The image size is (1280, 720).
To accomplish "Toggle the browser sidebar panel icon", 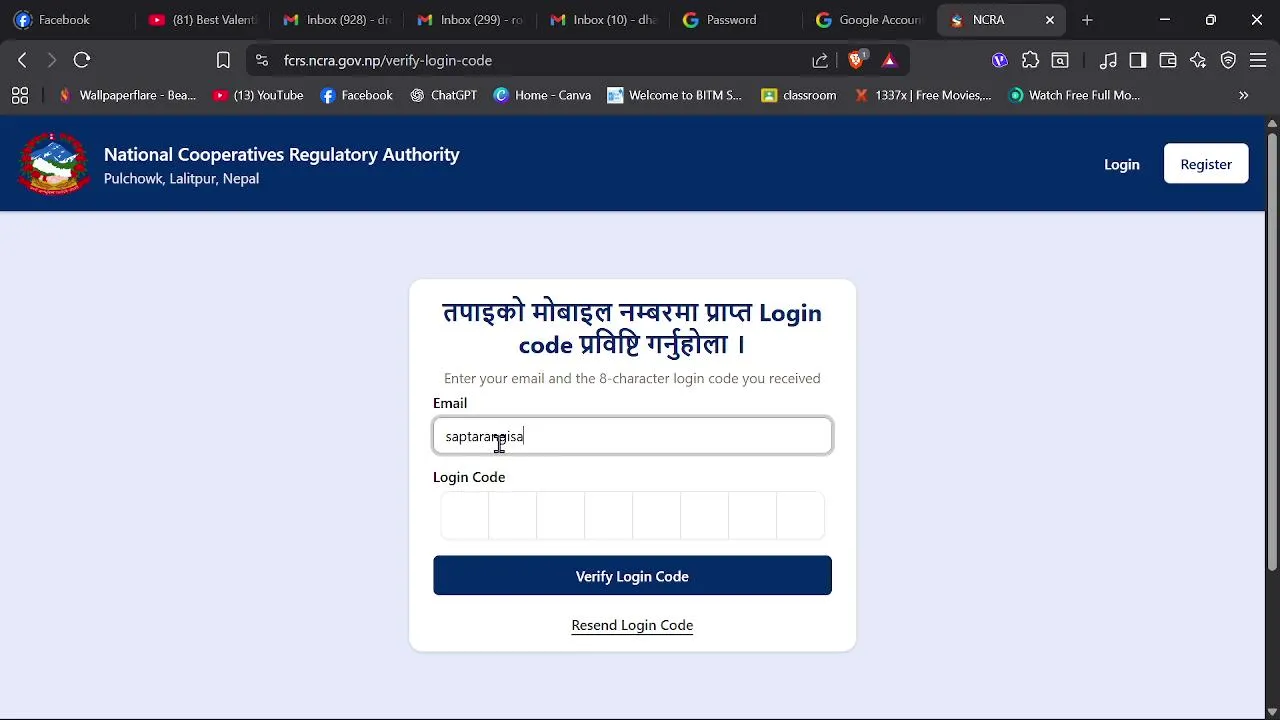I will pyautogui.click(x=1138, y=60).
